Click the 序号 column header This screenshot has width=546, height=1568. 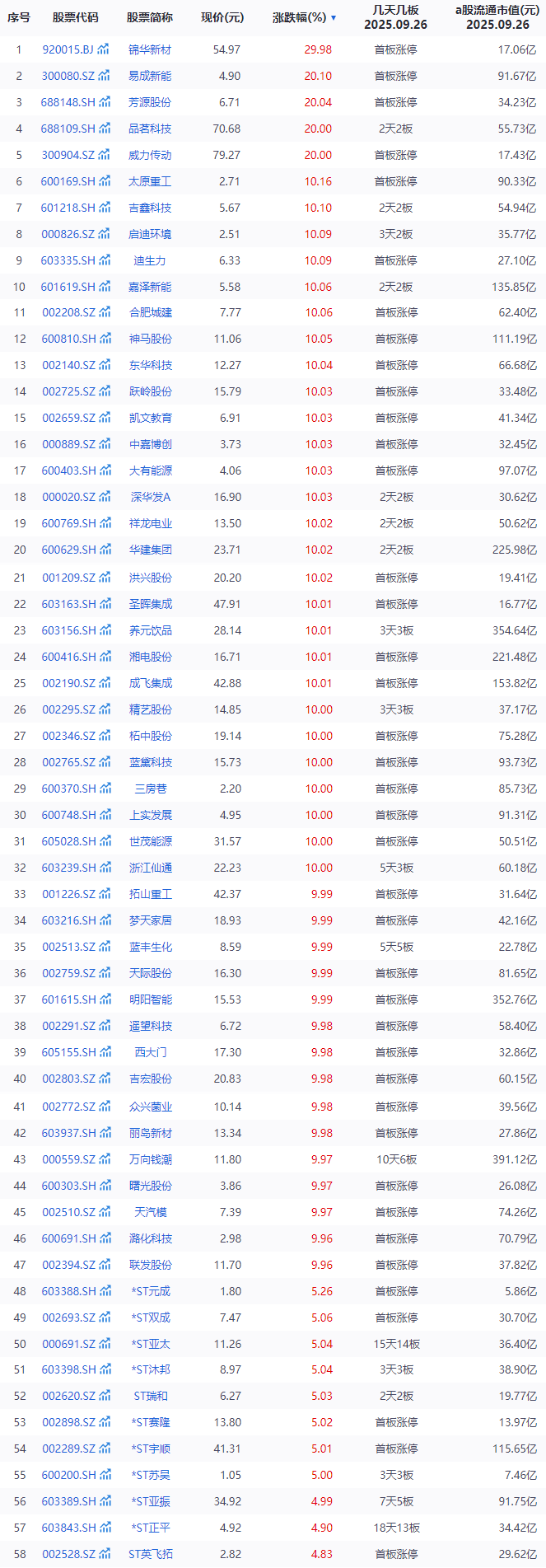click(19, 17)
